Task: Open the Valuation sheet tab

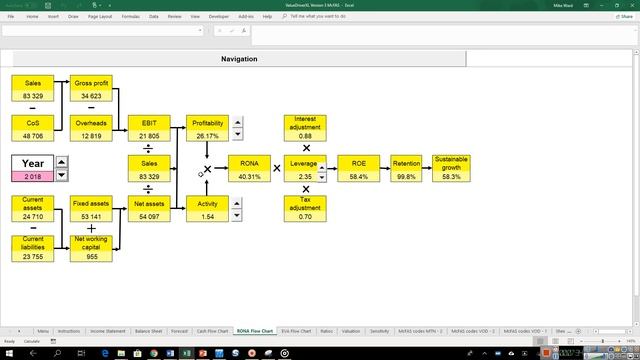Action: 351,331
